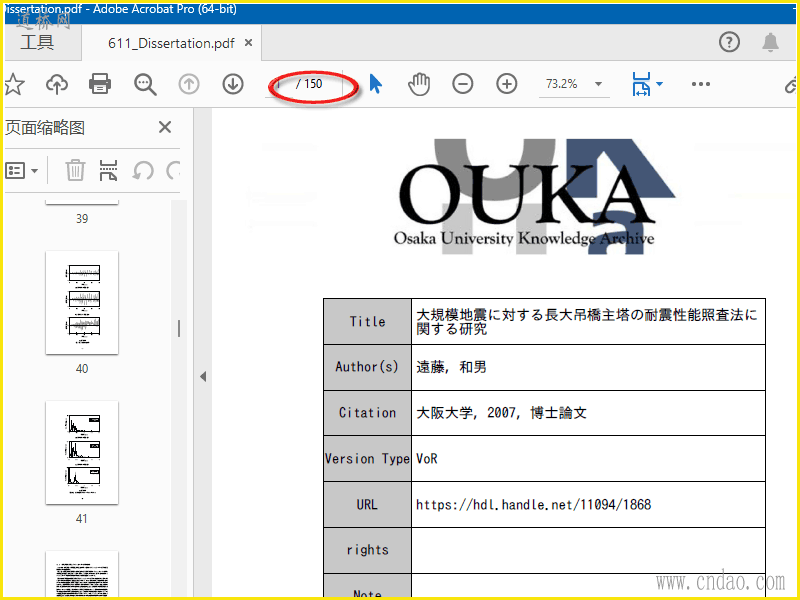Zoom in with the plus icon
Viewport: 800px width, 600px height.
point(507,84)
